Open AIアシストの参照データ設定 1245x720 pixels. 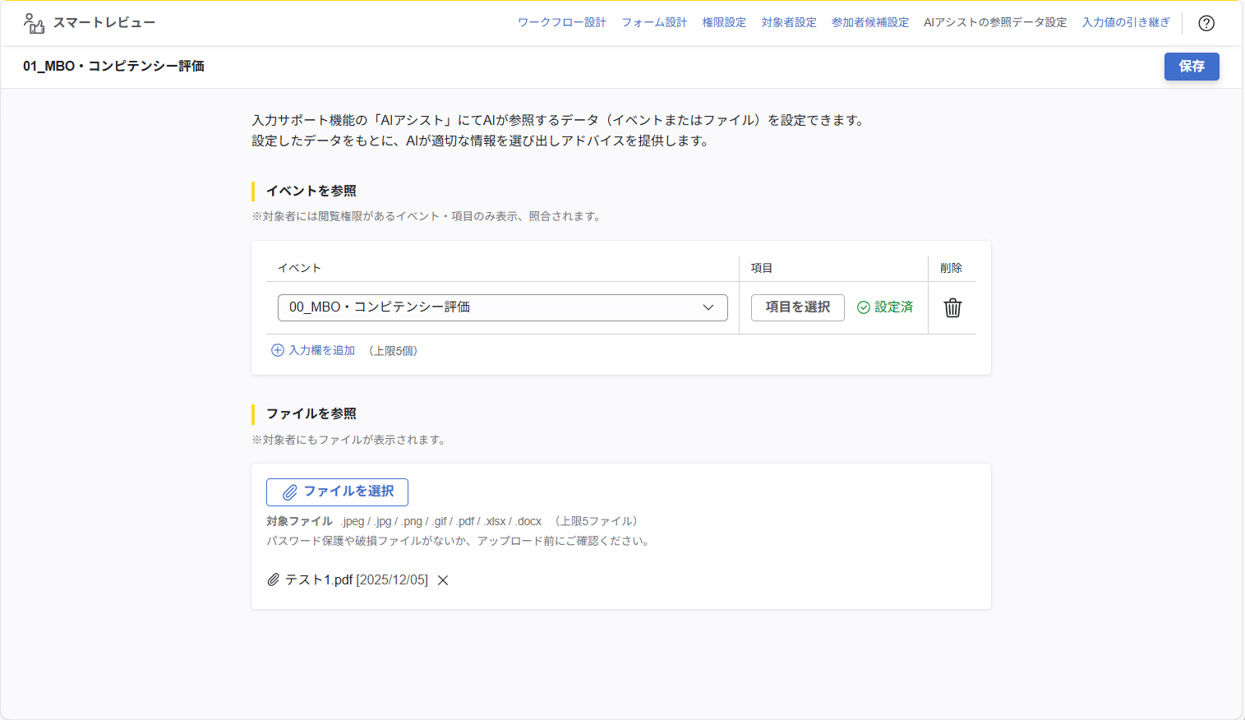[x=993, y=21]
